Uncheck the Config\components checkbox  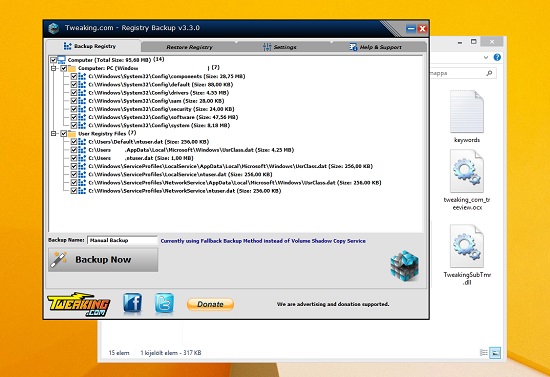point(74,76)
